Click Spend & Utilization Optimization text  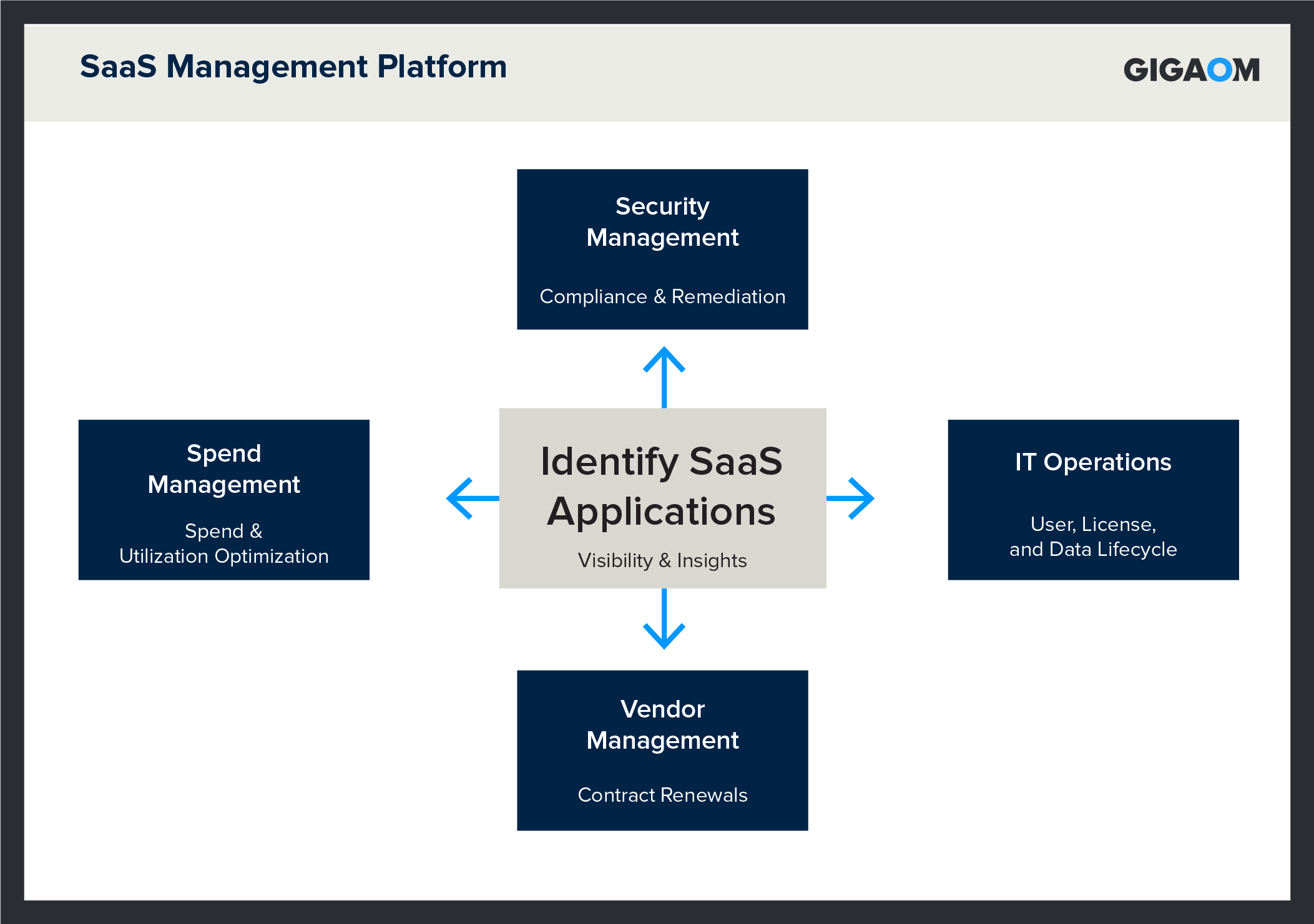(x=223, y=543)
